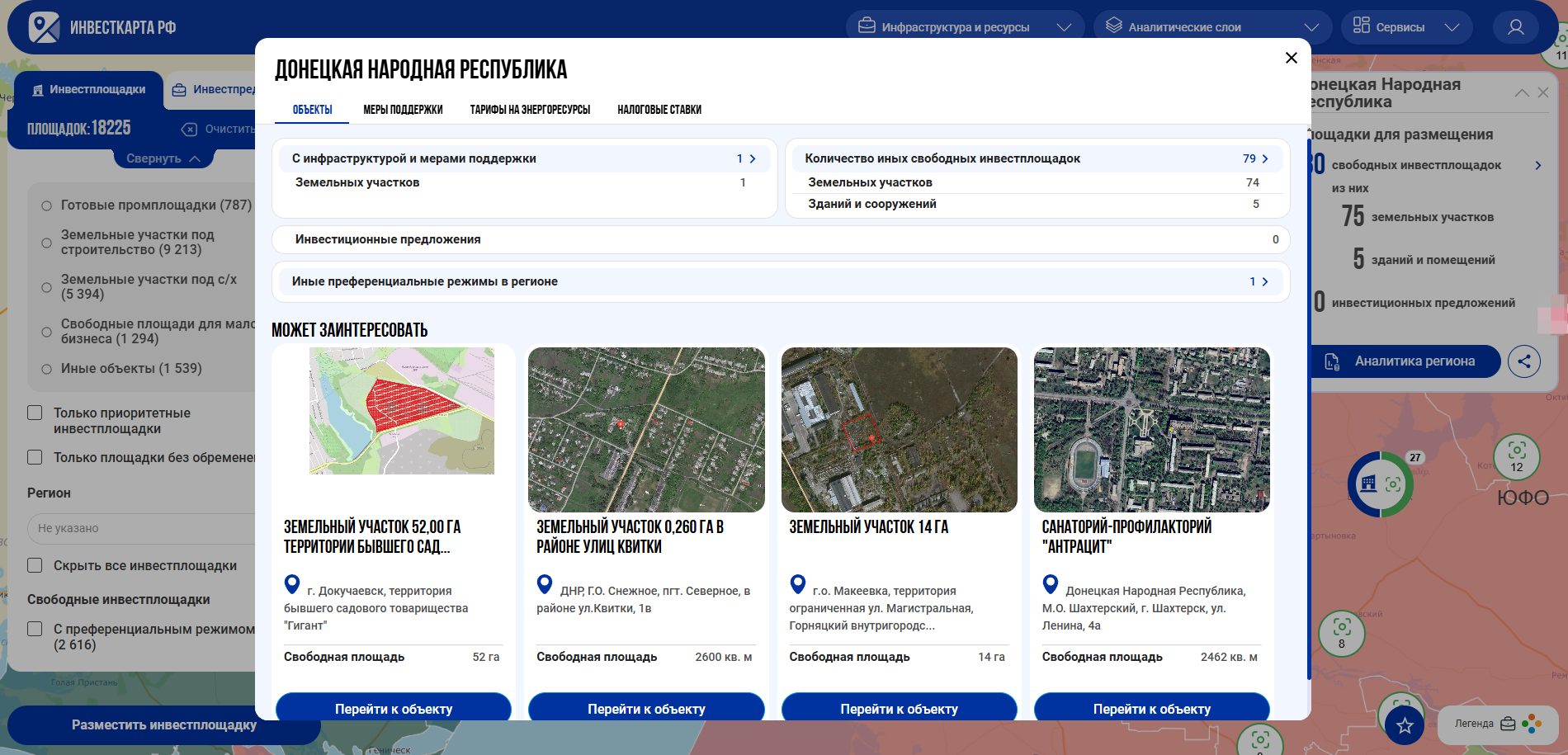The image size is (1568, 755).
Task: Select Иные объекты (1 539) radio
Action: click(x=46, y=369)
